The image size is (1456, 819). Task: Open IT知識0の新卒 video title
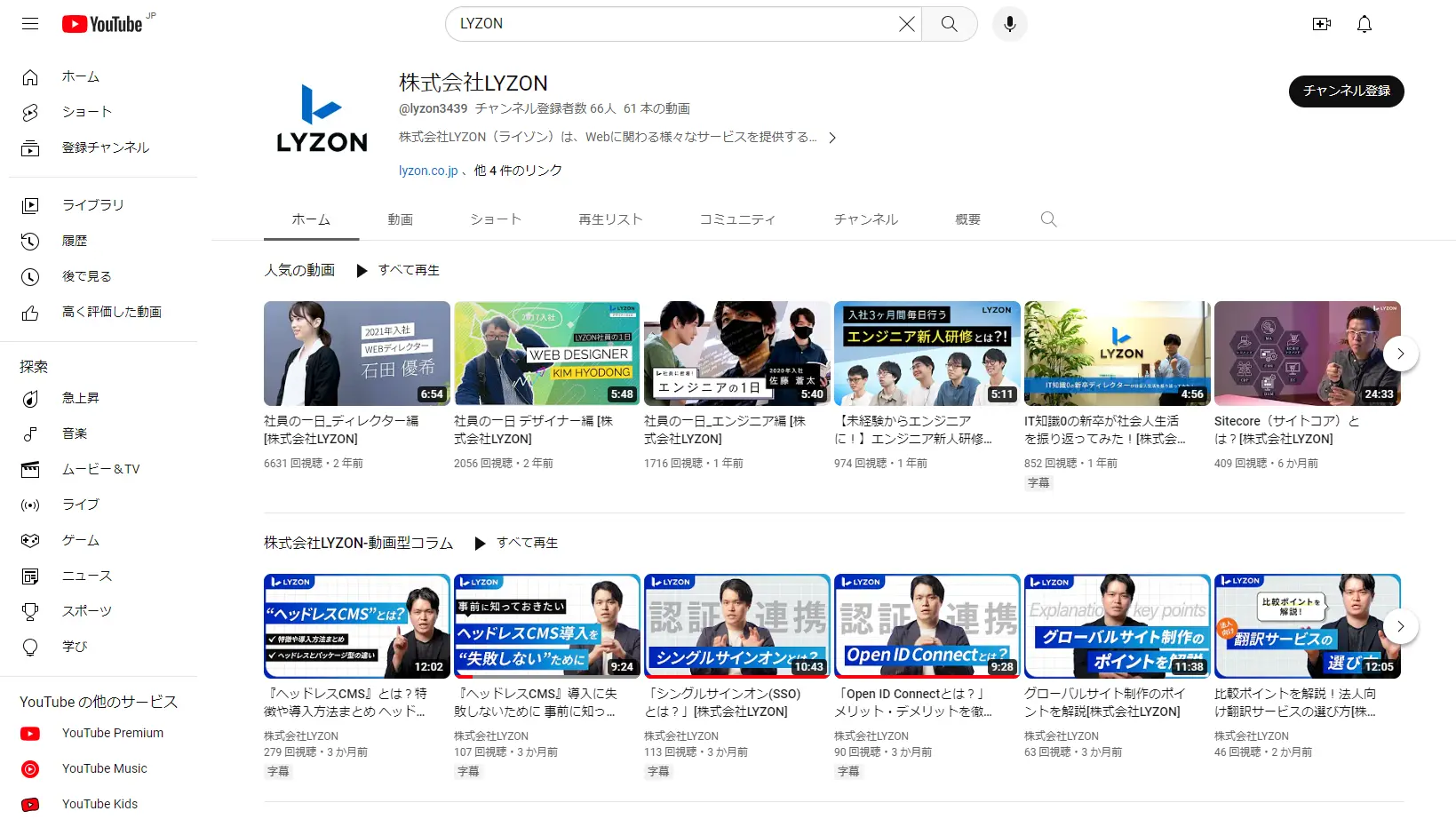(1104, 430)
